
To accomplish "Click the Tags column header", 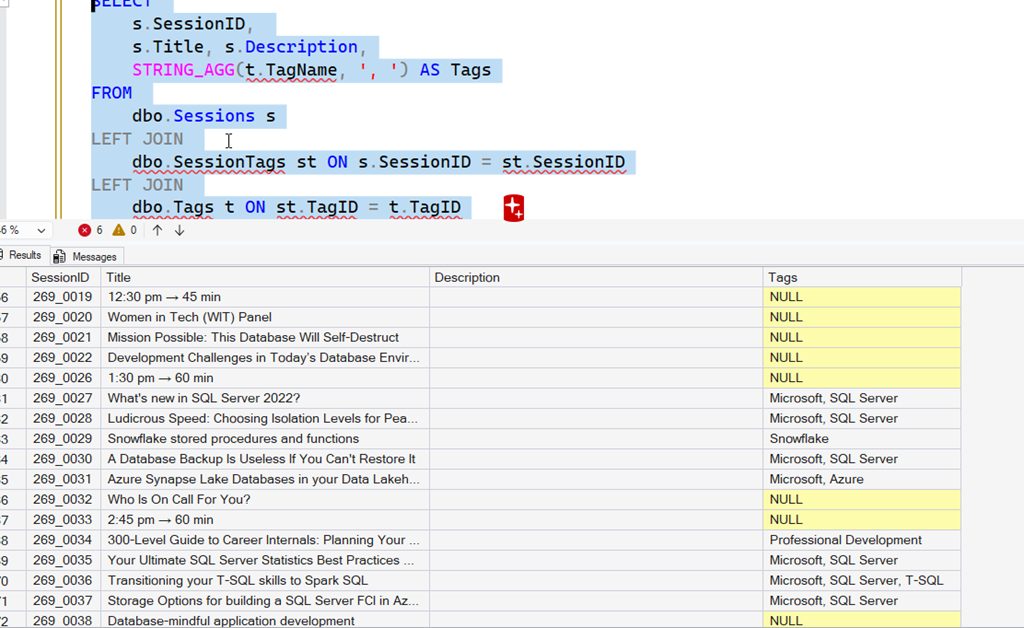I will coord(783,277).
